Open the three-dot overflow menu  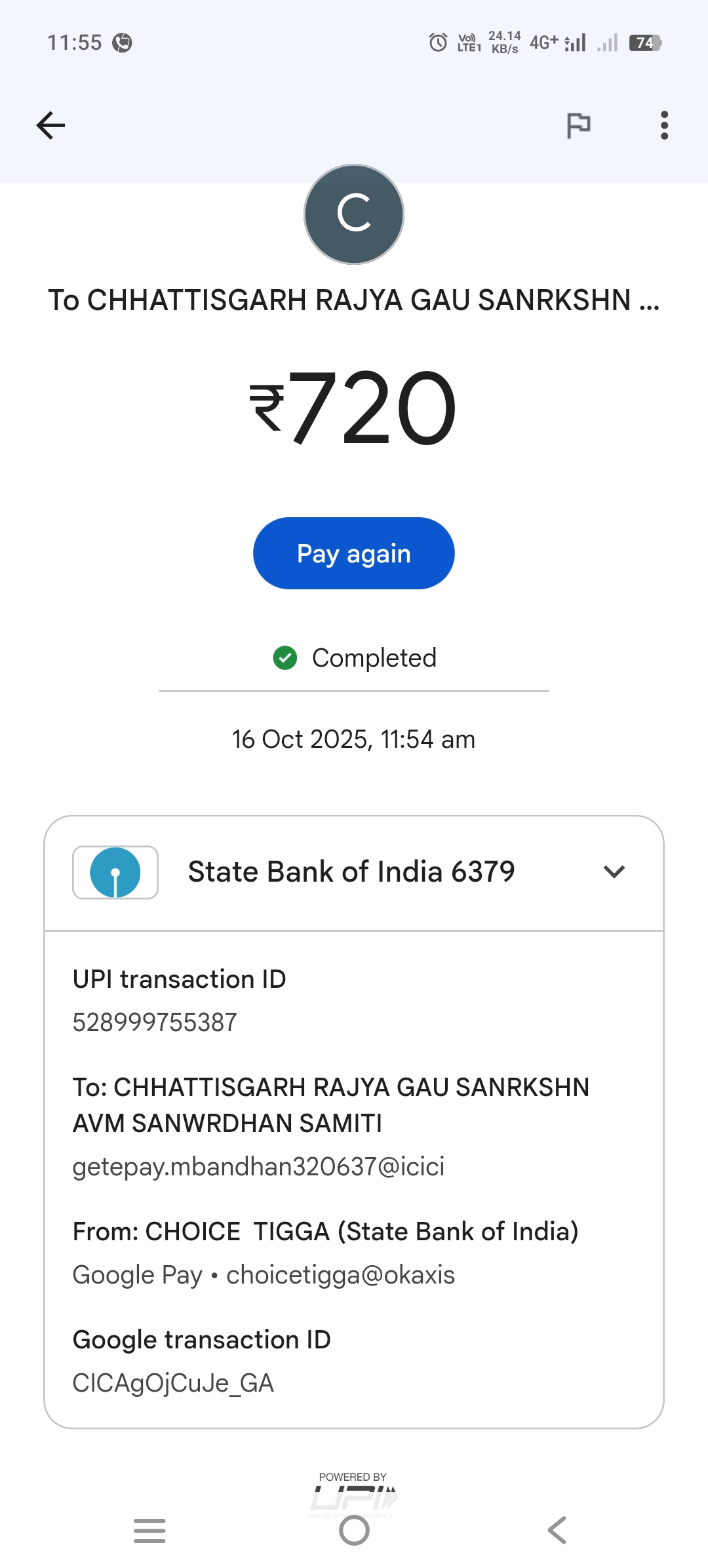click(664, 125)
